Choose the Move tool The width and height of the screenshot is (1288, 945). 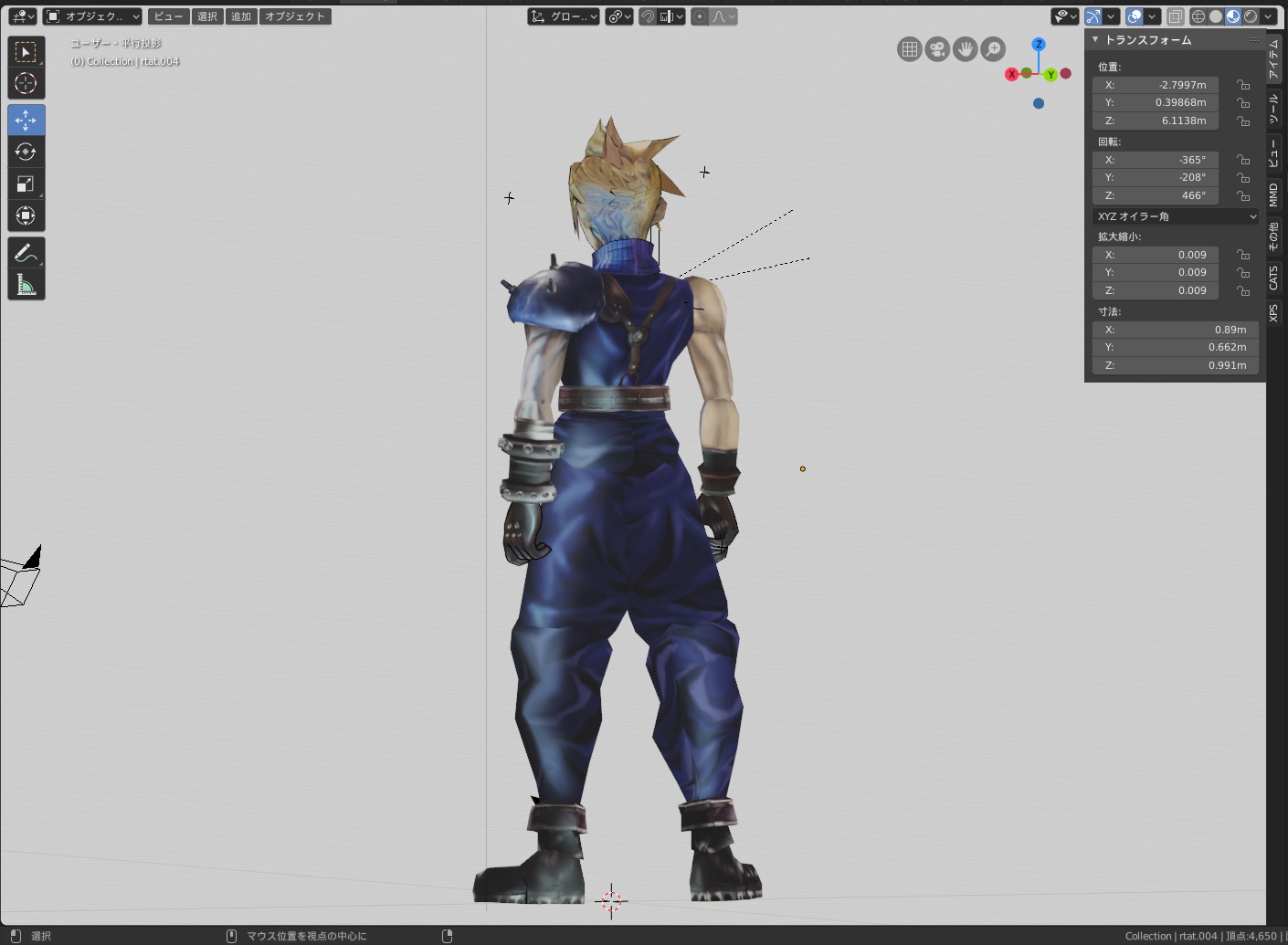pyautogui.click(x=26, y=120)
